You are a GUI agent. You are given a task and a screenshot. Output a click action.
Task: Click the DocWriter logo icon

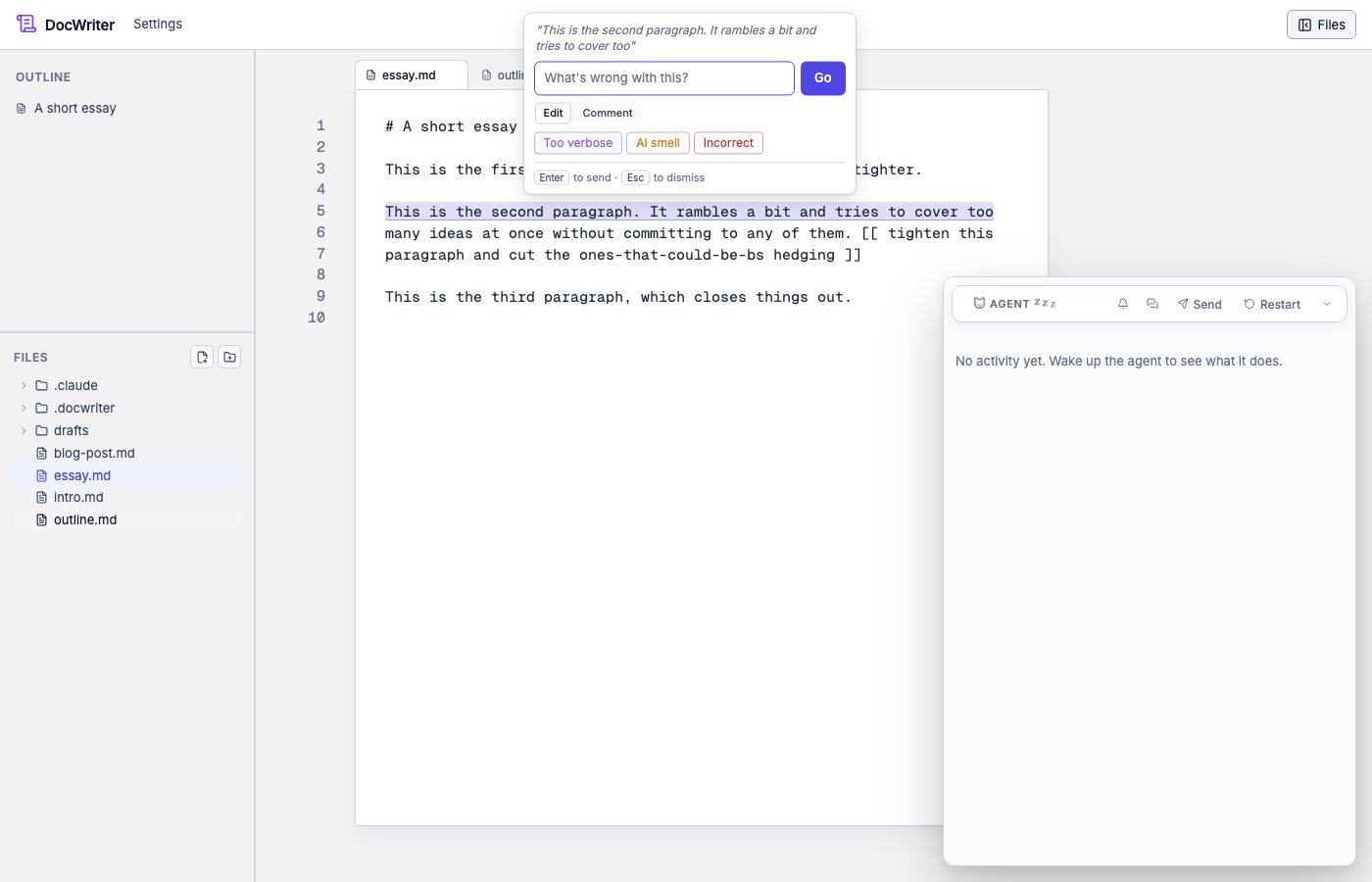[x=26, y=24]
